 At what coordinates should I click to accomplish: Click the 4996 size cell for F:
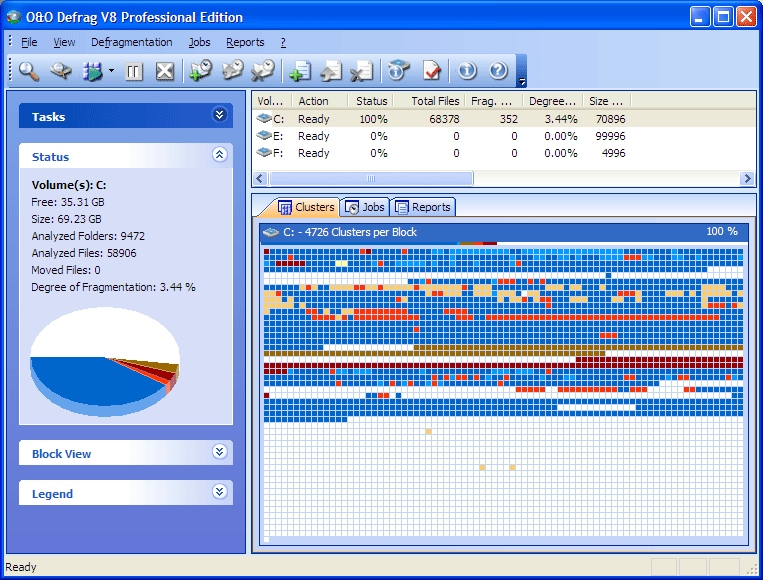(x=613, y=153)
